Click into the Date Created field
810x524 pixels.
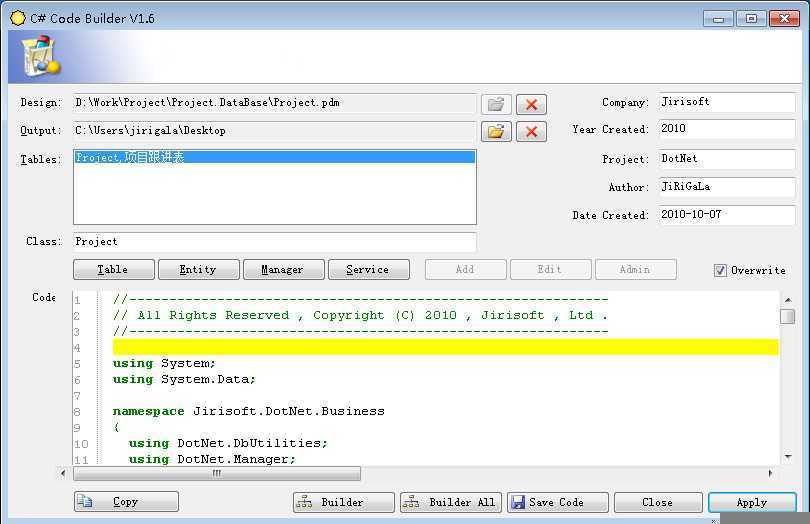pos(727,214)
